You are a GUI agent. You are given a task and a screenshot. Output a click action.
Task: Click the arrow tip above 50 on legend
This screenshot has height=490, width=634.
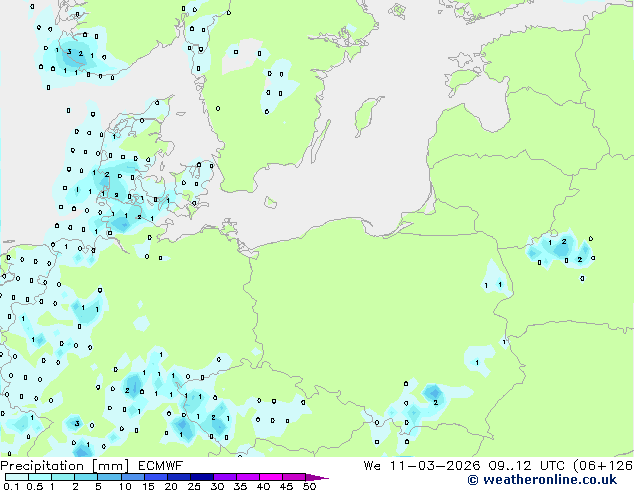tap(317, 478)
